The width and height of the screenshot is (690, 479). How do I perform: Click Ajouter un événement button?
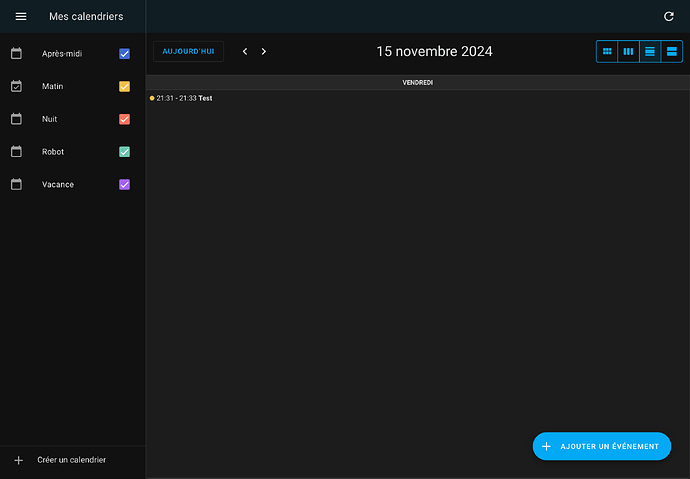tap(601, 446)
